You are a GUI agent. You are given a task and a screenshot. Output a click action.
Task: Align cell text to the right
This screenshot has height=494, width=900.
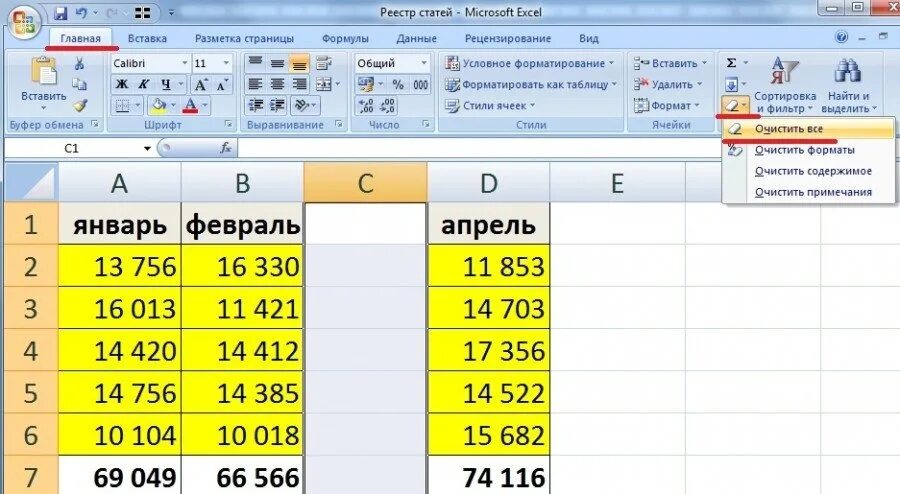tap(299, 85)
